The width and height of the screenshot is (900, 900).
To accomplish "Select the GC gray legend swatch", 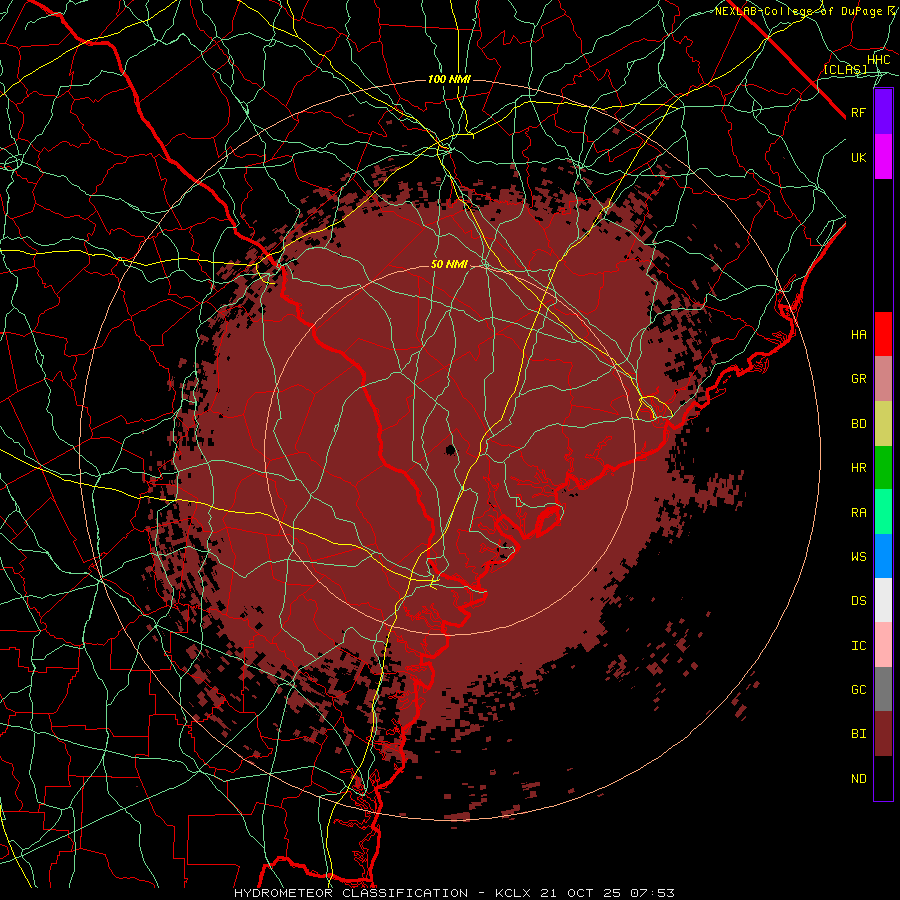I will click(x=883, y=689).
